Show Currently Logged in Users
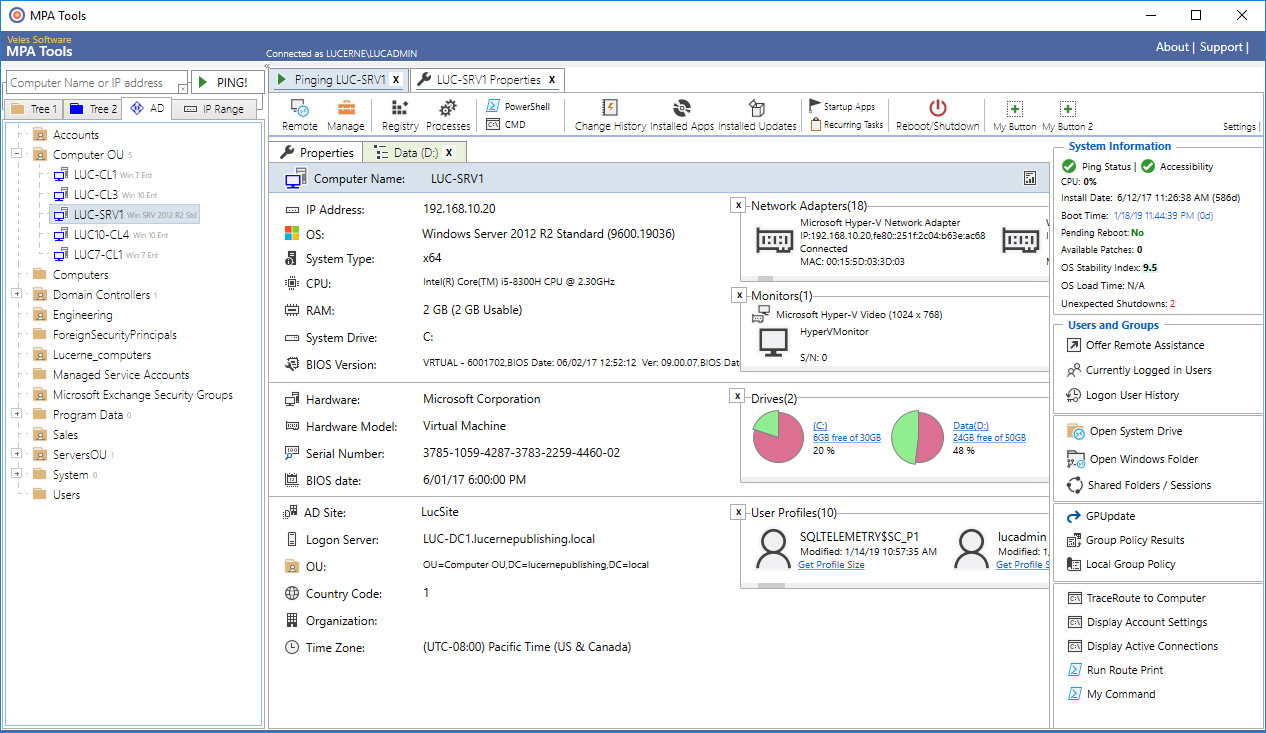Image resolution: width=1266 pixels, height=733 pixels. pyautogui.click(x=1139, y=370)
